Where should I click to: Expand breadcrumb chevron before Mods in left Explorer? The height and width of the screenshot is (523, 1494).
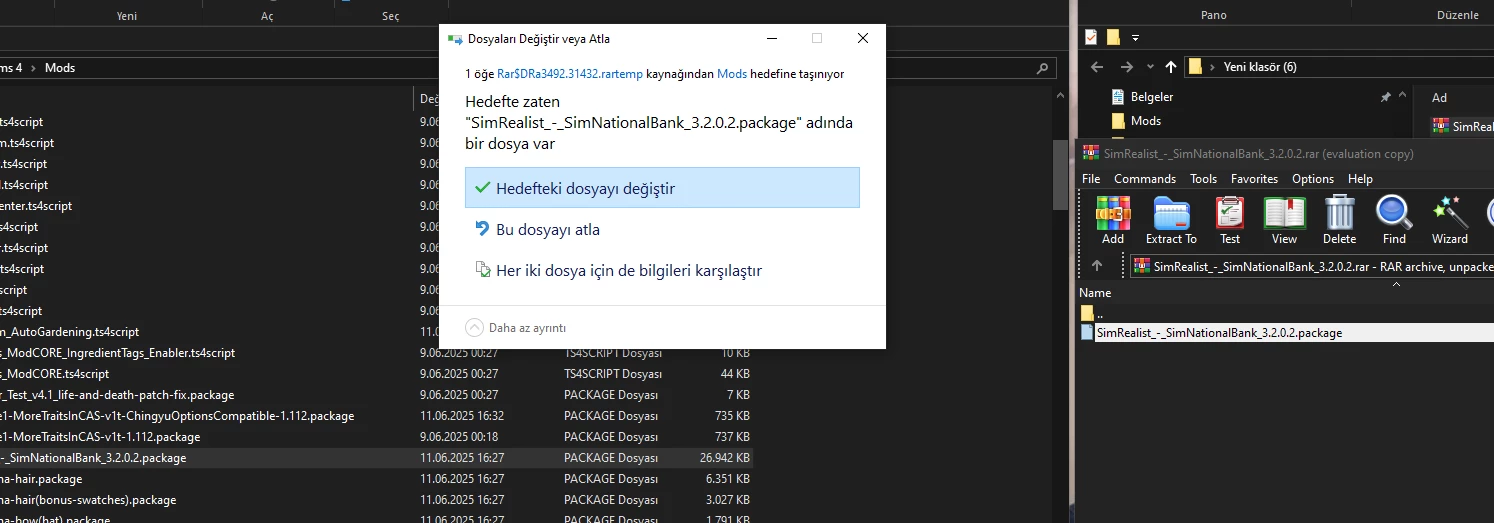coord(34,68)
